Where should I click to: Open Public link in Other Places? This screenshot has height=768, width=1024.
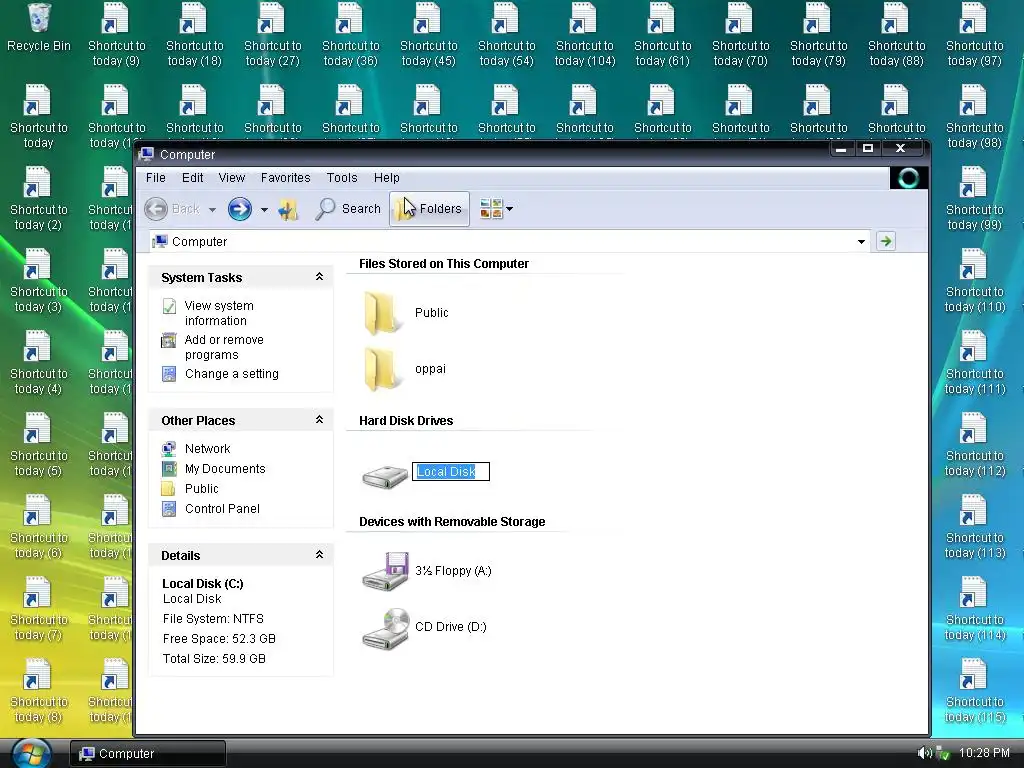click(x=202, y=488)
